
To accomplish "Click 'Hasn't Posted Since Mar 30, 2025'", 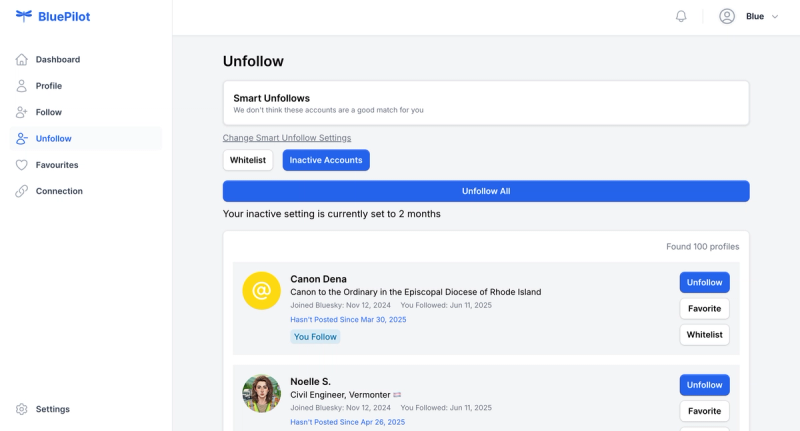I will coord(348,320).
